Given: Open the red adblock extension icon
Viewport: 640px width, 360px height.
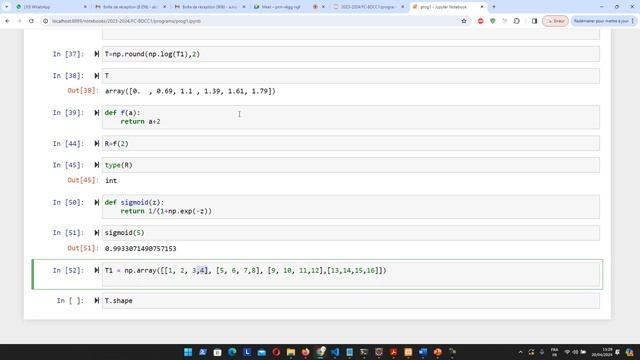Looking at the screenshot, I should (x=480, y=21).
